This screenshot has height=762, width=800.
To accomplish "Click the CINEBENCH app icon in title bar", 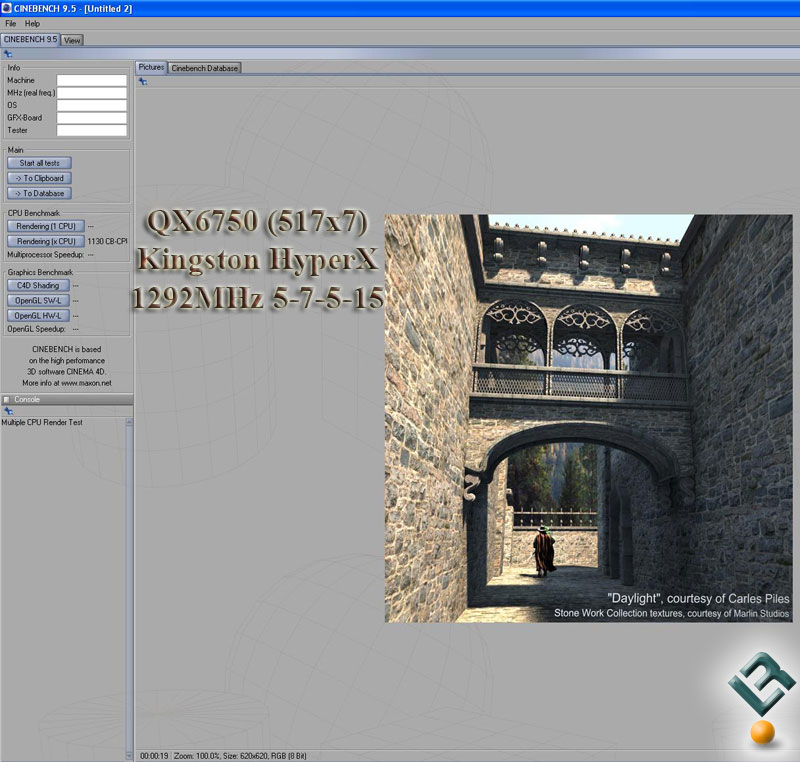I will tap(7, 8).
